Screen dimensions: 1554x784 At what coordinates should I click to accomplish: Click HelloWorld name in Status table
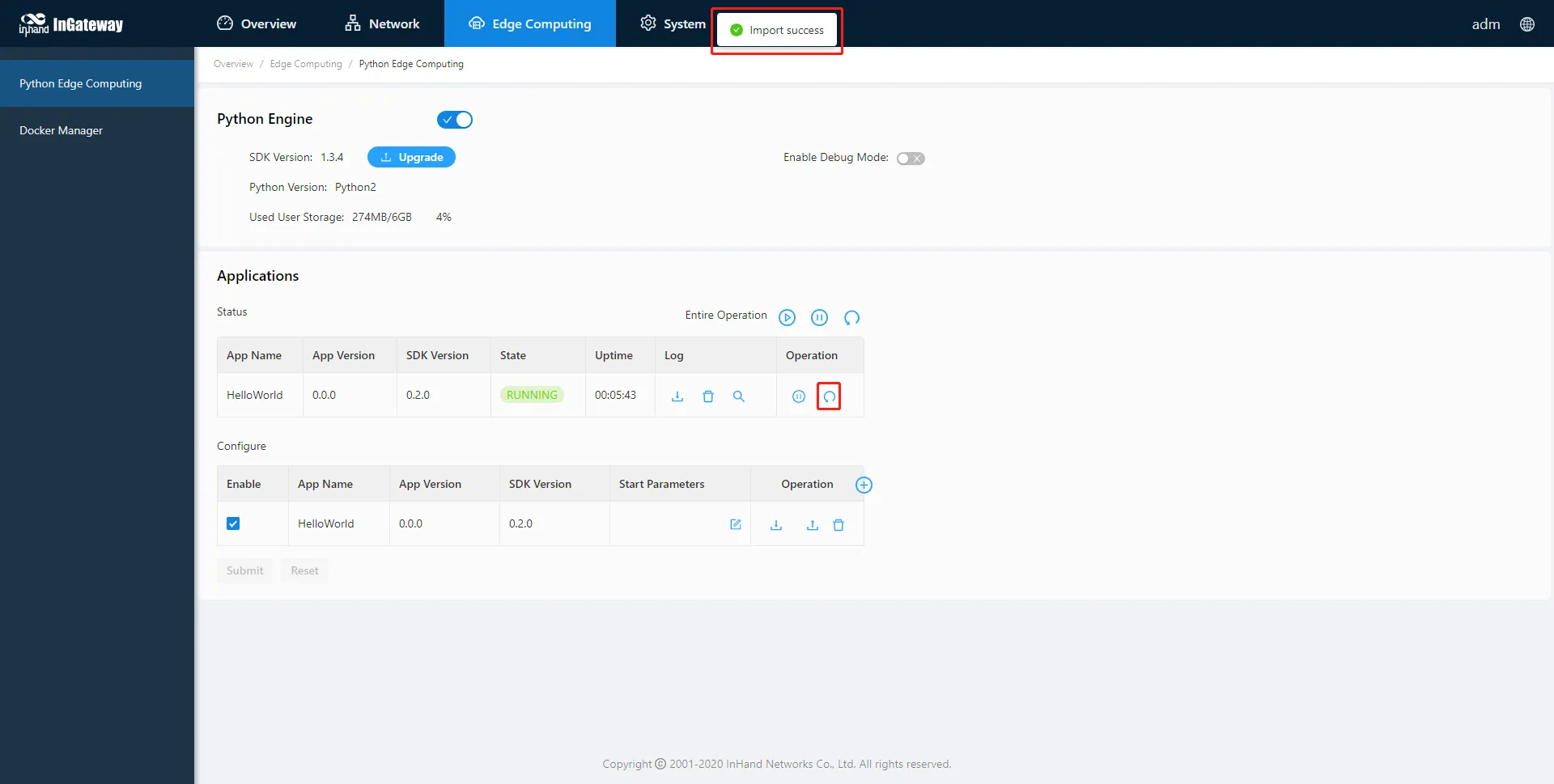coord(255,395)
